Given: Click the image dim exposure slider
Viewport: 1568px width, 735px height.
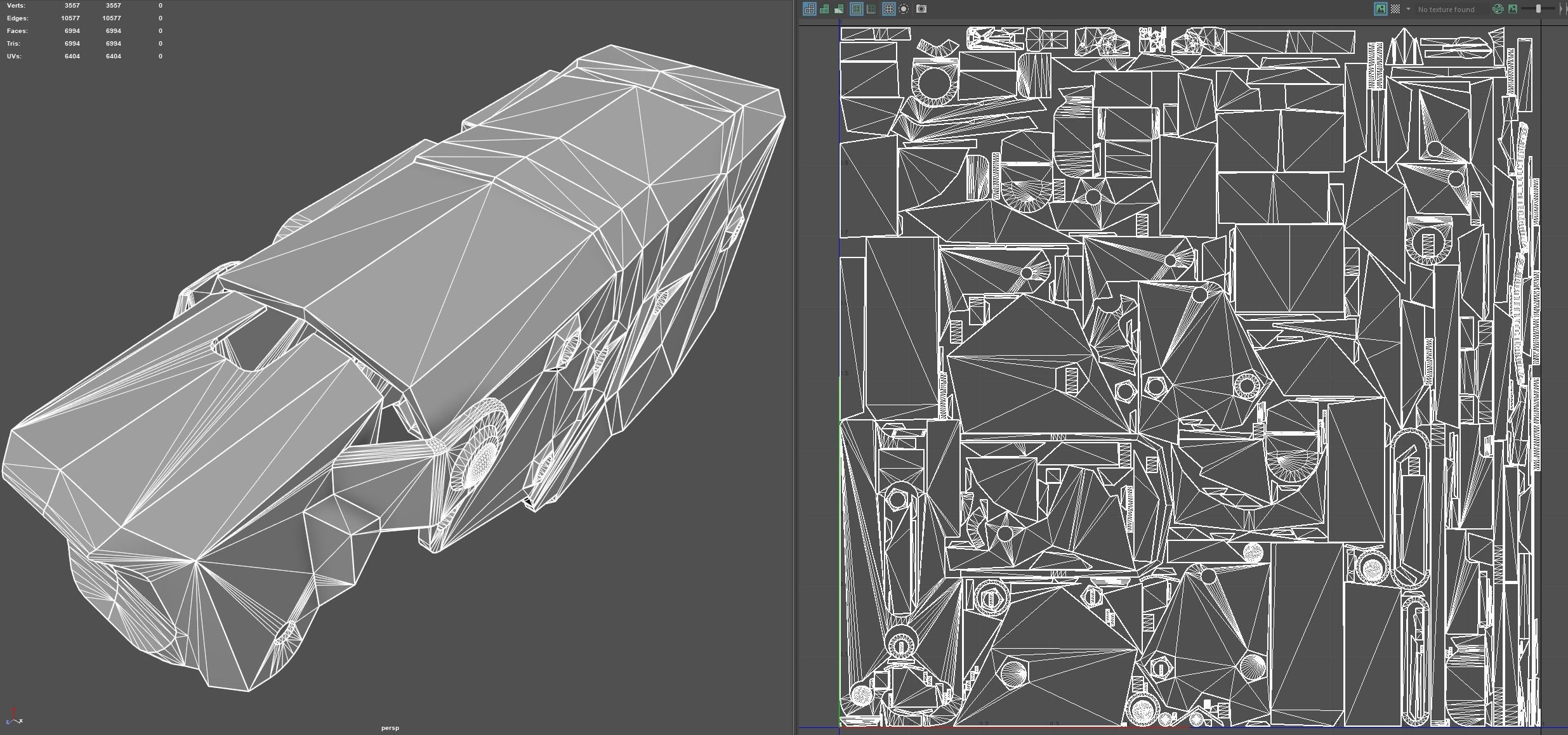Looking at the screenshot, I should 1538,9.
